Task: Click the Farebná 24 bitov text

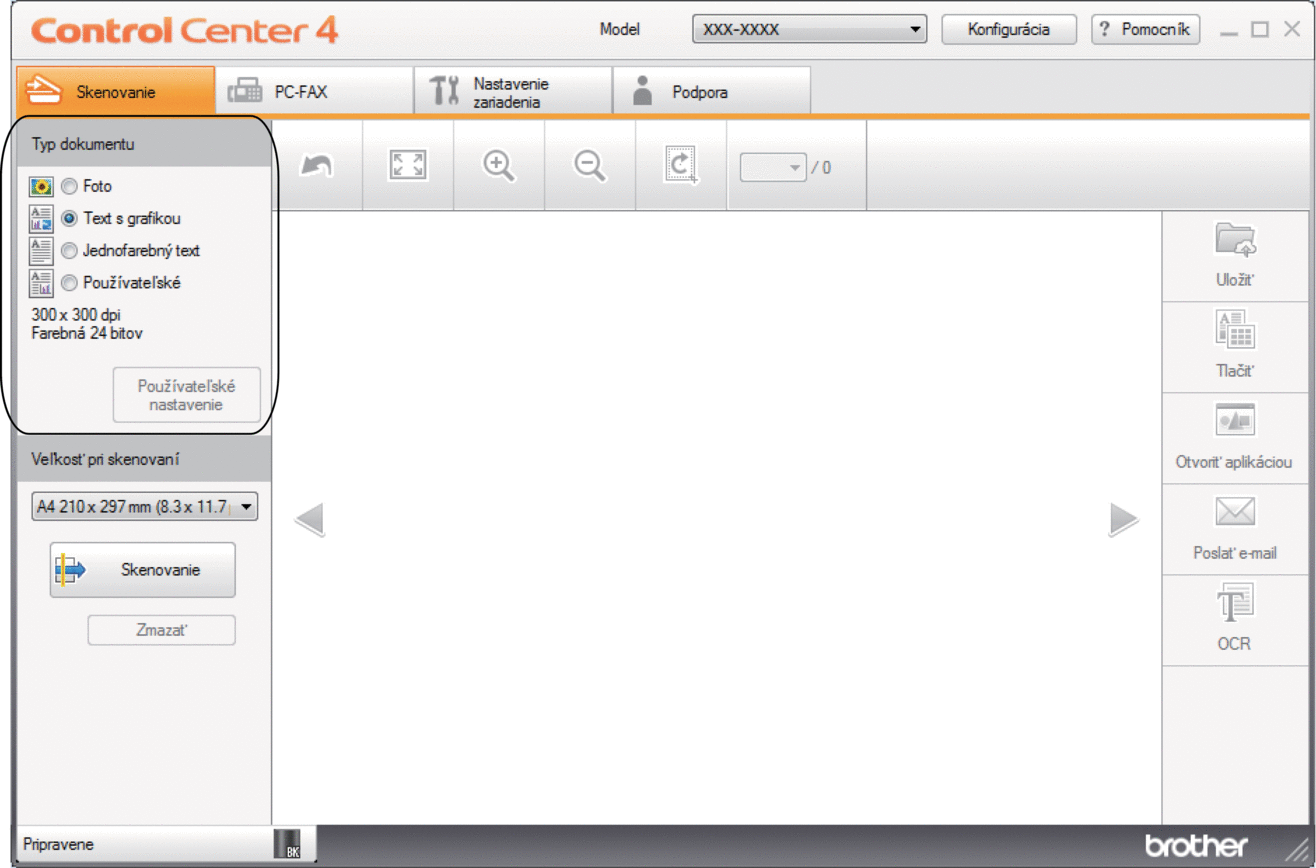Action: point(86,333)
